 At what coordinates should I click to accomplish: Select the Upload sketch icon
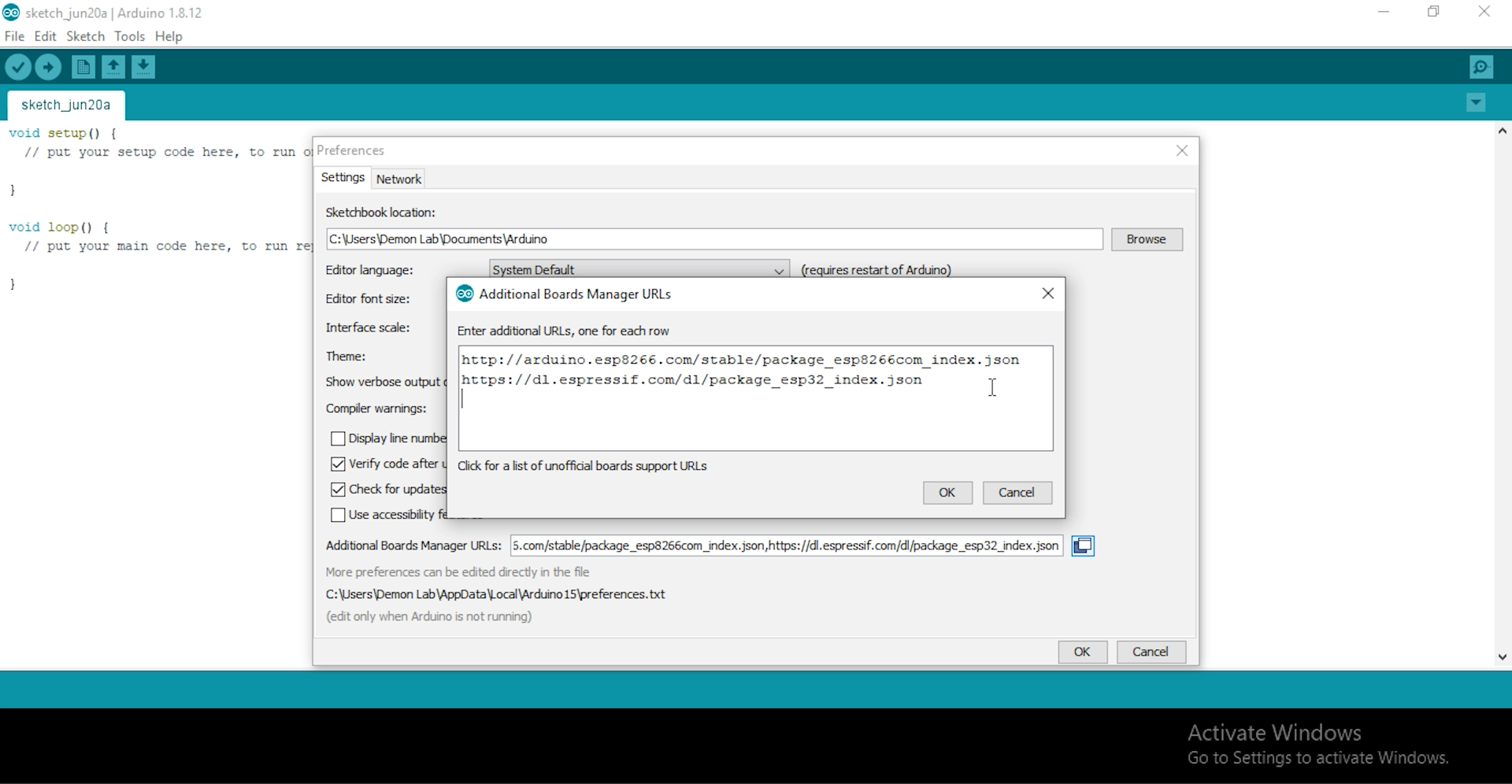tap(48, 67)
